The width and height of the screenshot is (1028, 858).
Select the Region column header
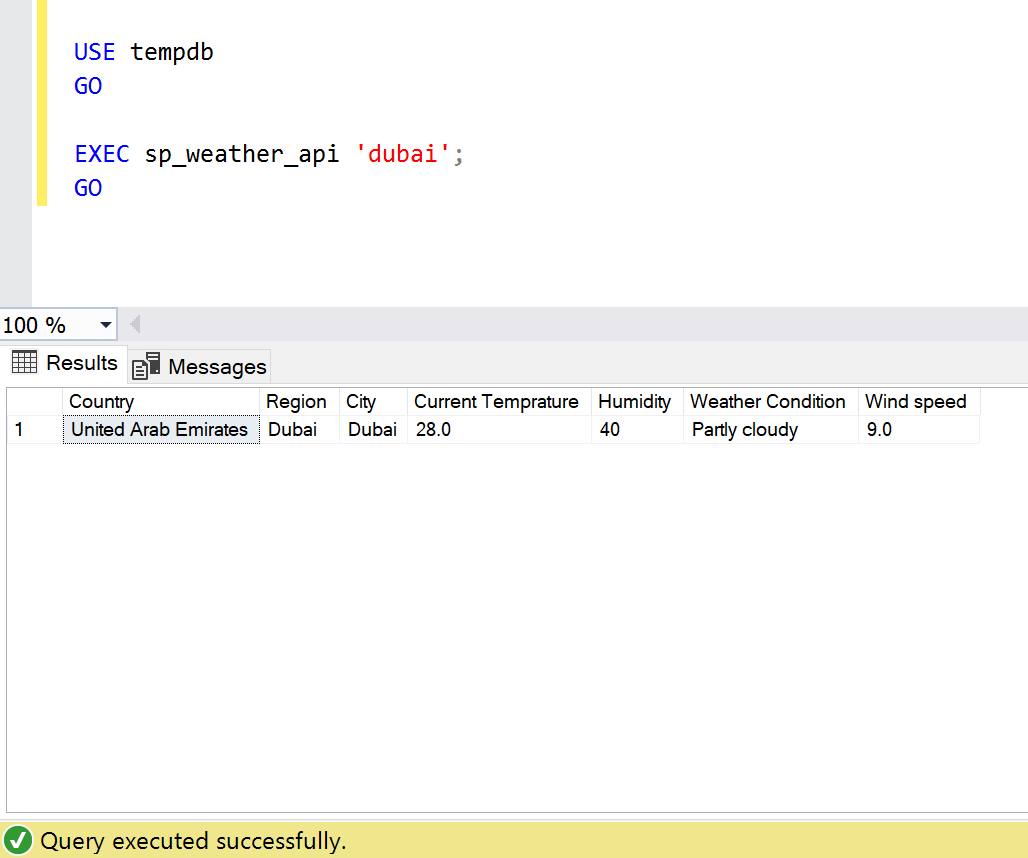[x=297, y=402]
